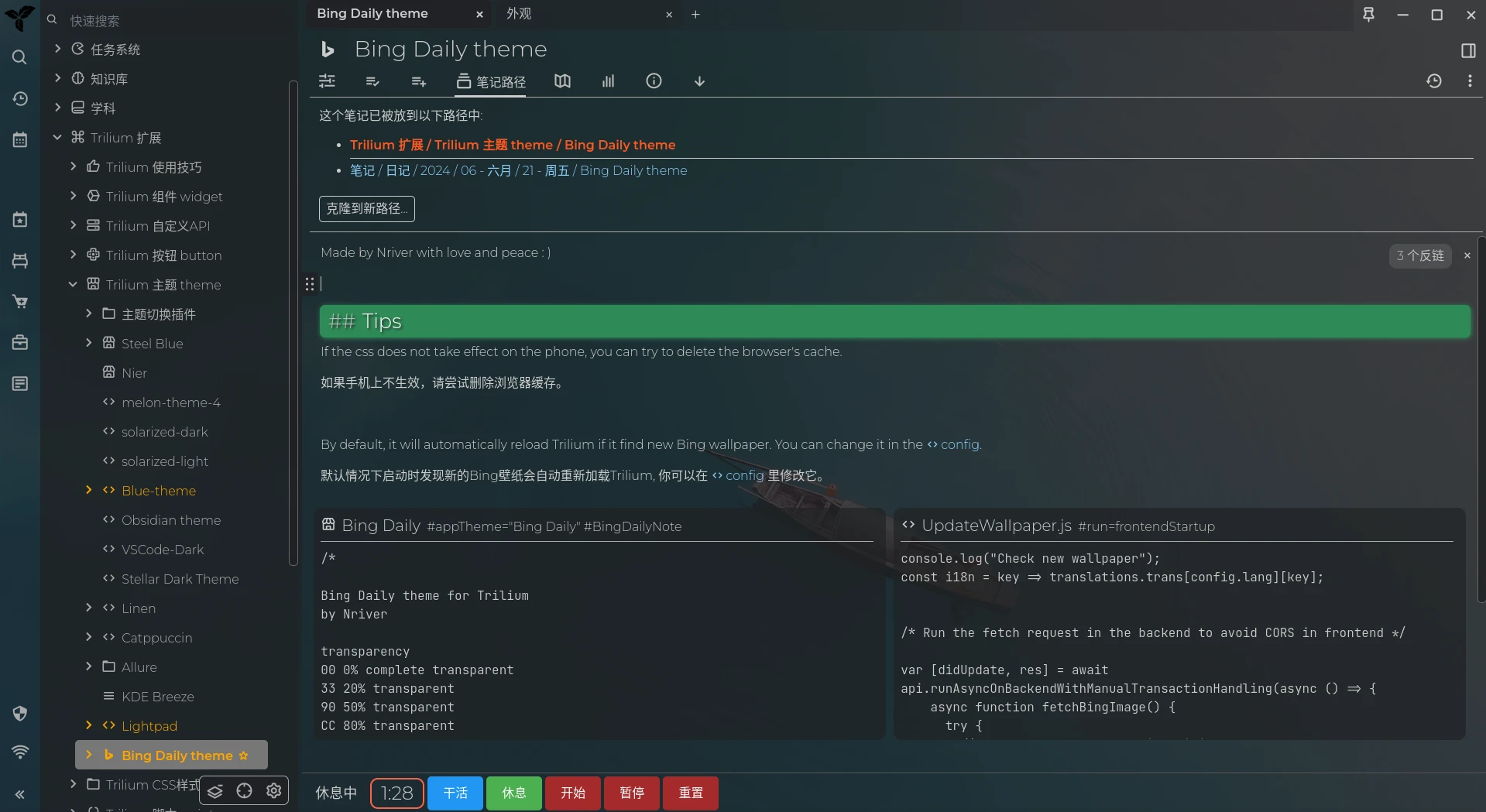
Task: Click 克隆到新路径 button
Action: tap(367, 208)
